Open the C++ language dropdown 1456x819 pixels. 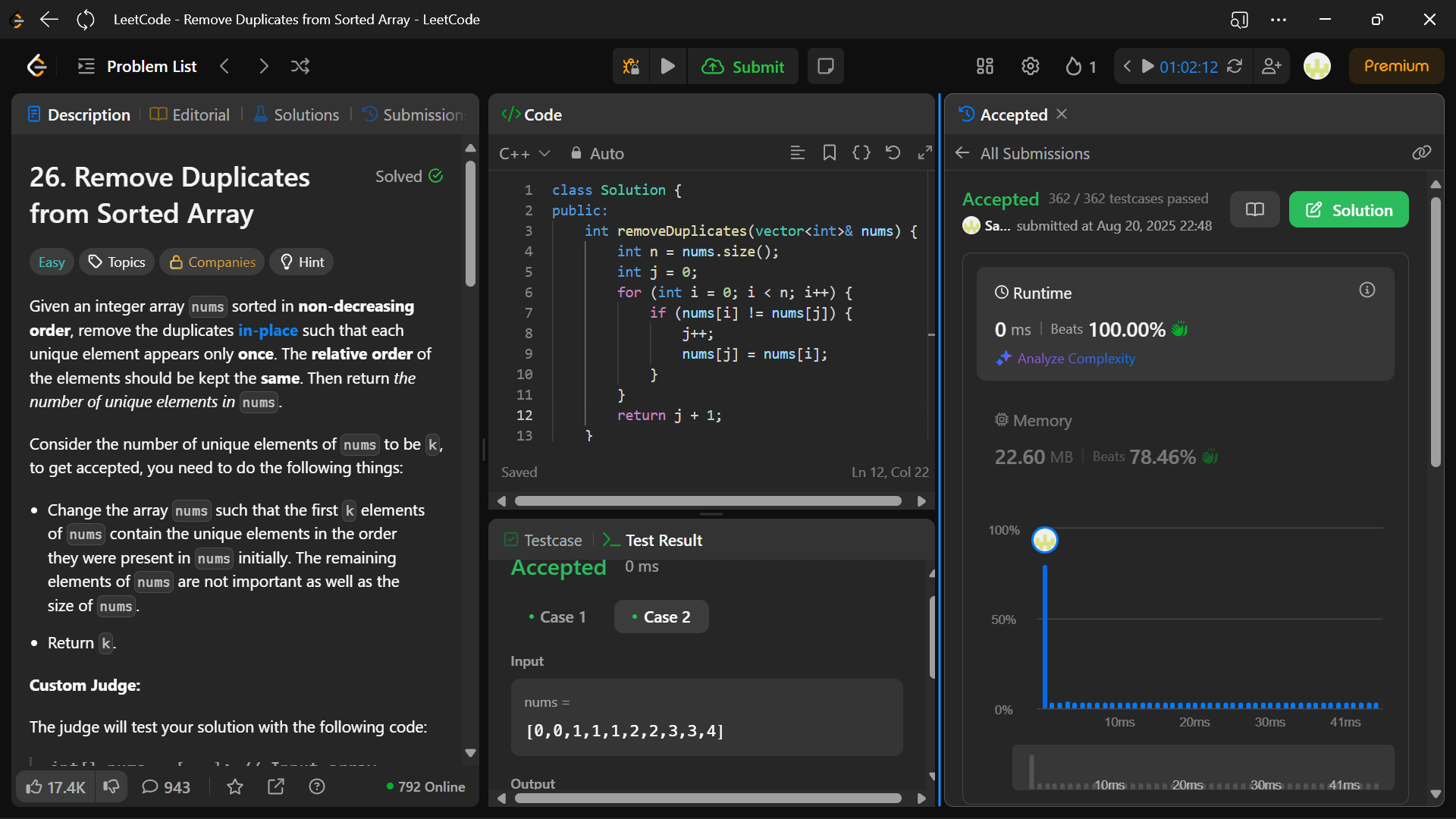click(x=524, y=154)
